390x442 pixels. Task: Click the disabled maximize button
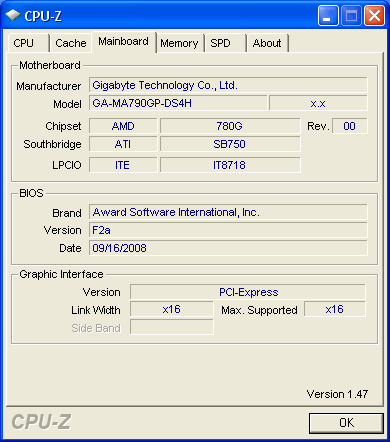point(351,15)
